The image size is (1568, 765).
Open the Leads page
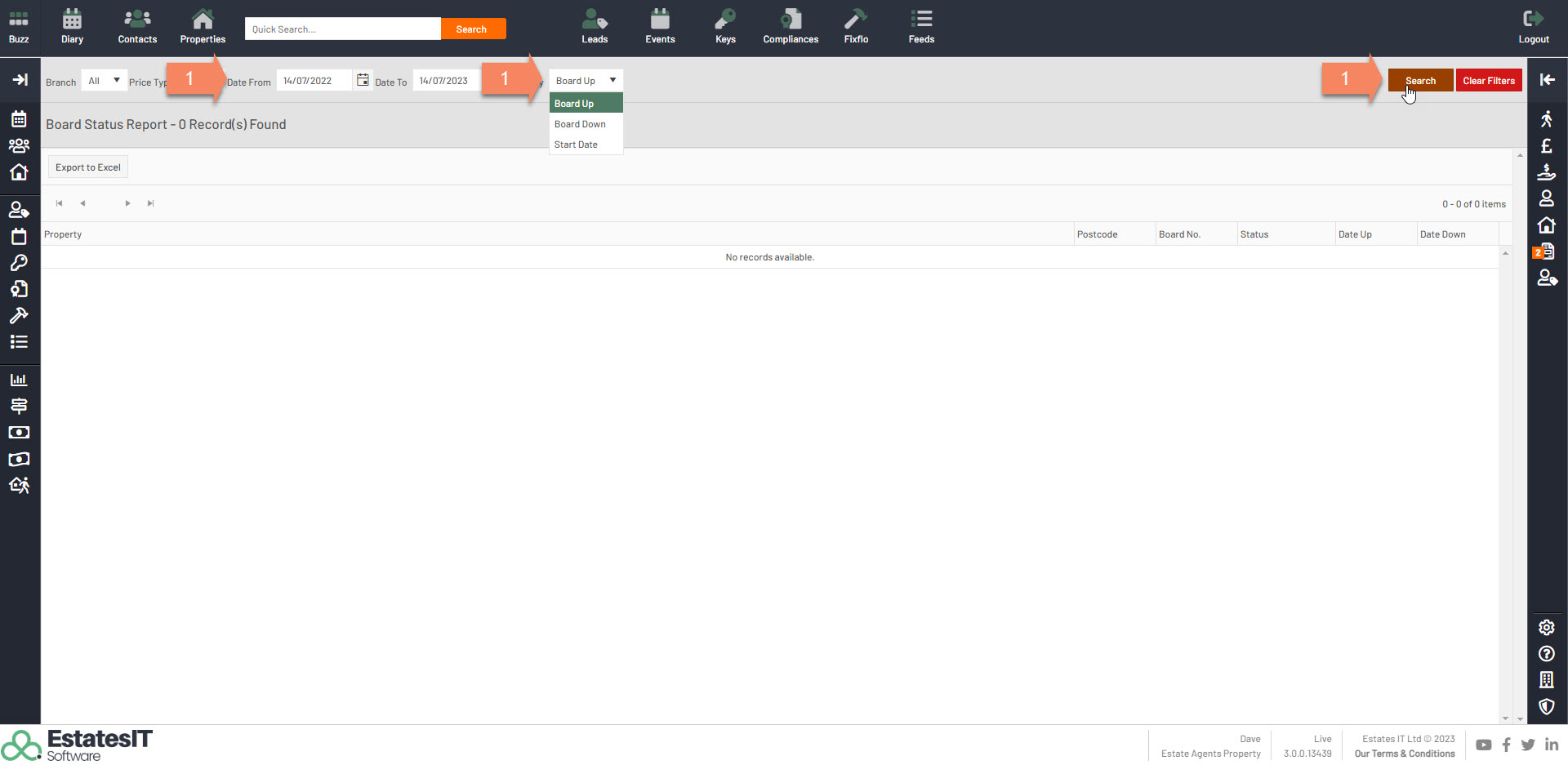click(x=595, y=27)
